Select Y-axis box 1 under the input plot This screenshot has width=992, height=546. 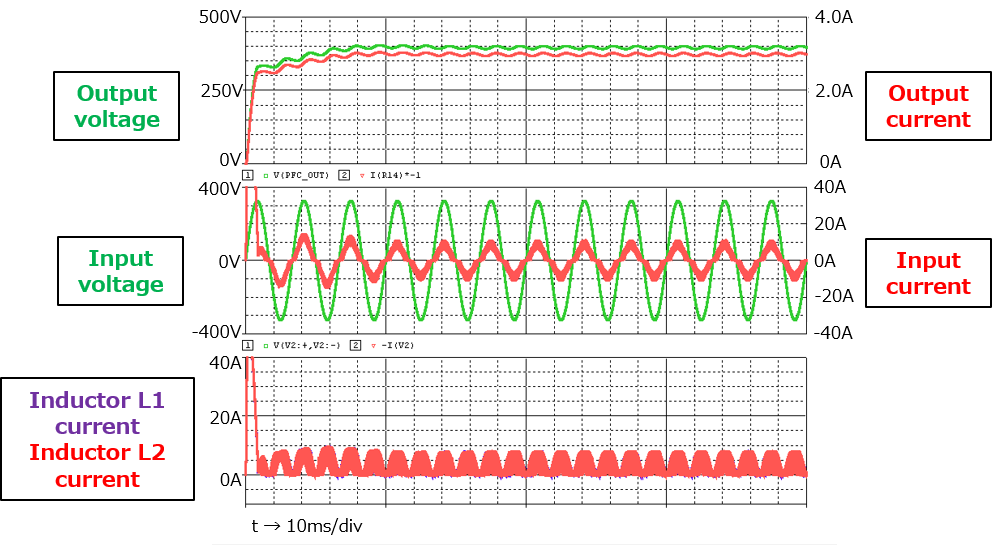(247, 345)
